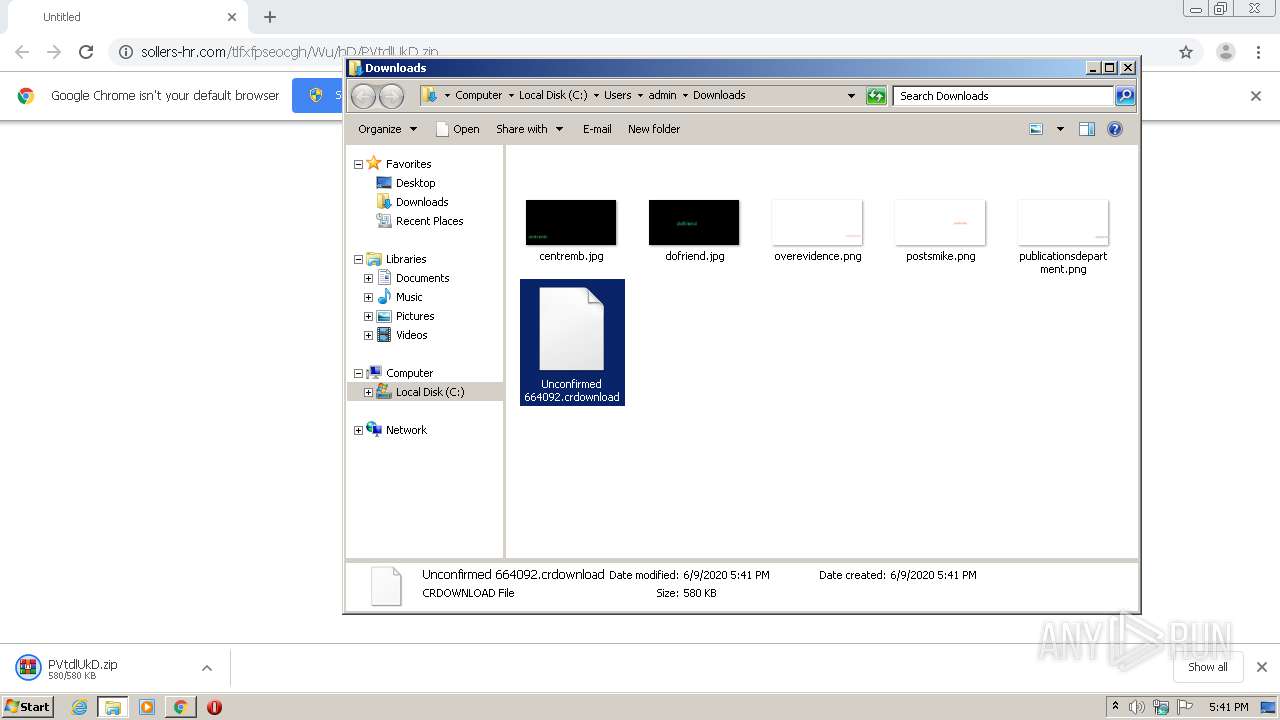Toggle the preview pane icon

point(1087,129)
